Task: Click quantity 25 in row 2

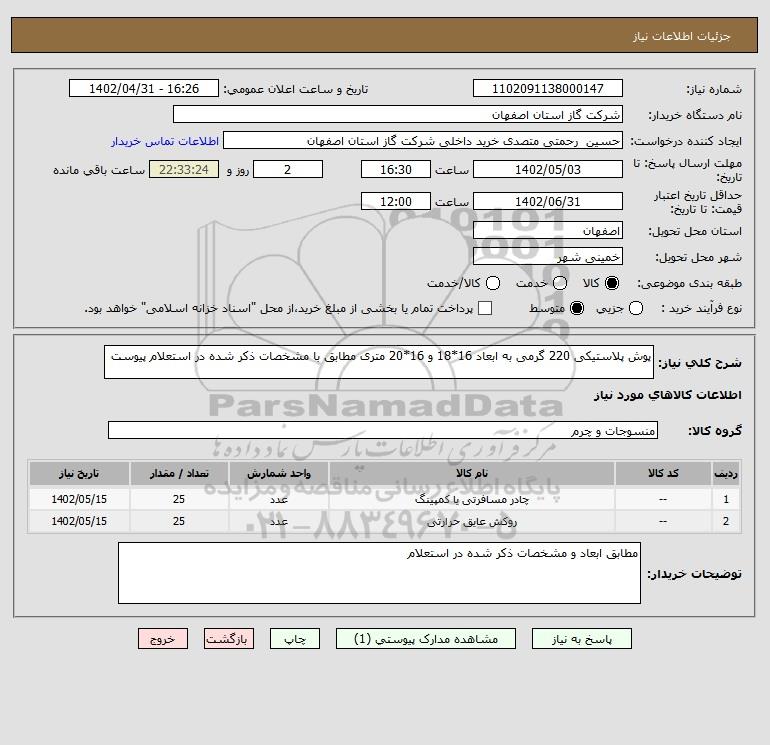Action: coord(179,522)
